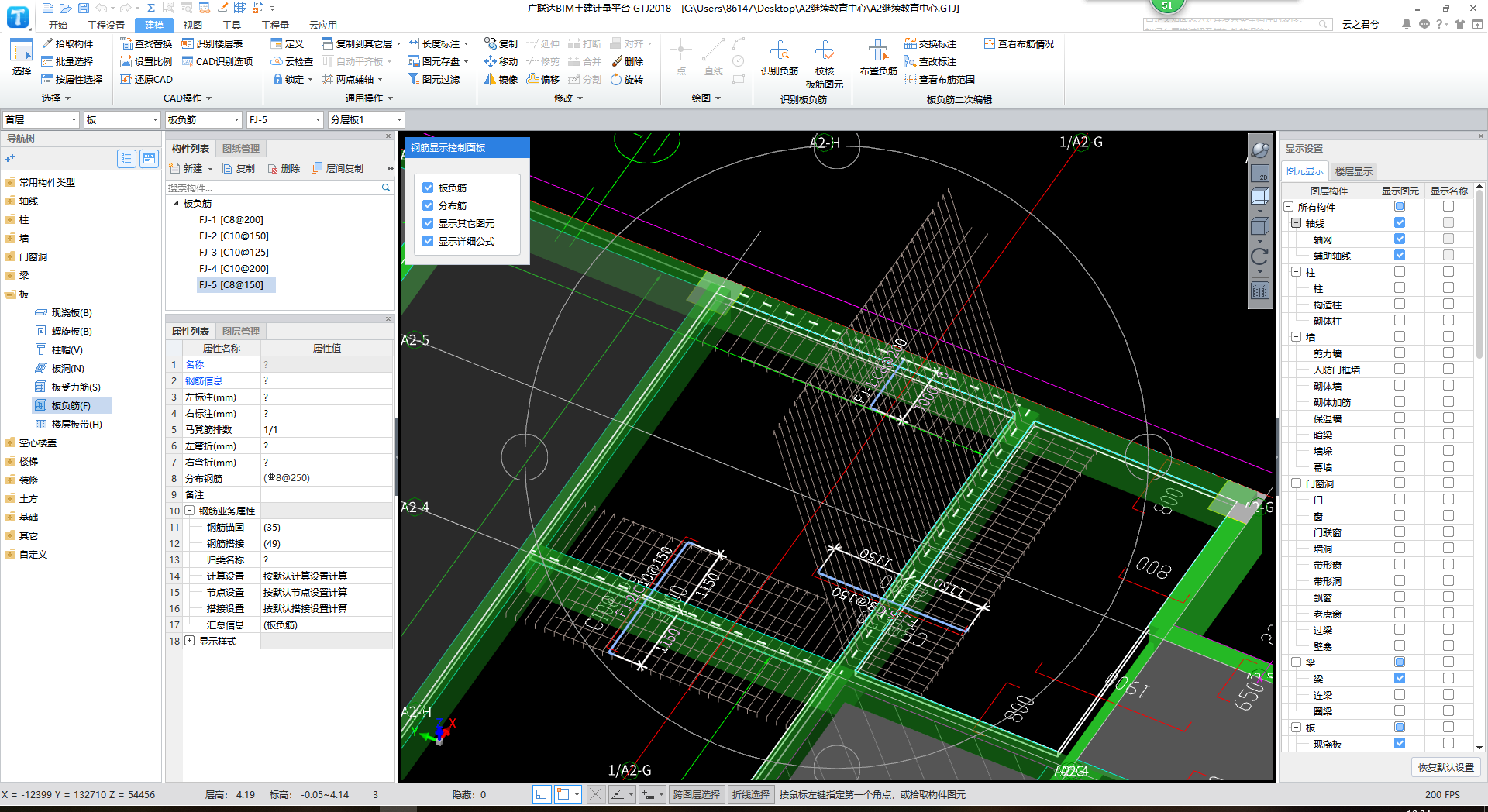Select the 移动 move tool
This screenshot has height=812, width=1488.
501,61
